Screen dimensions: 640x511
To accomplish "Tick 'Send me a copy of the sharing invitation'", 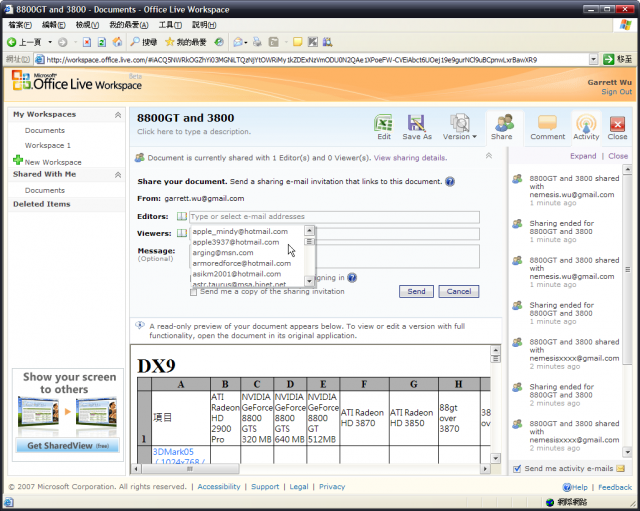I will [193, 292].
